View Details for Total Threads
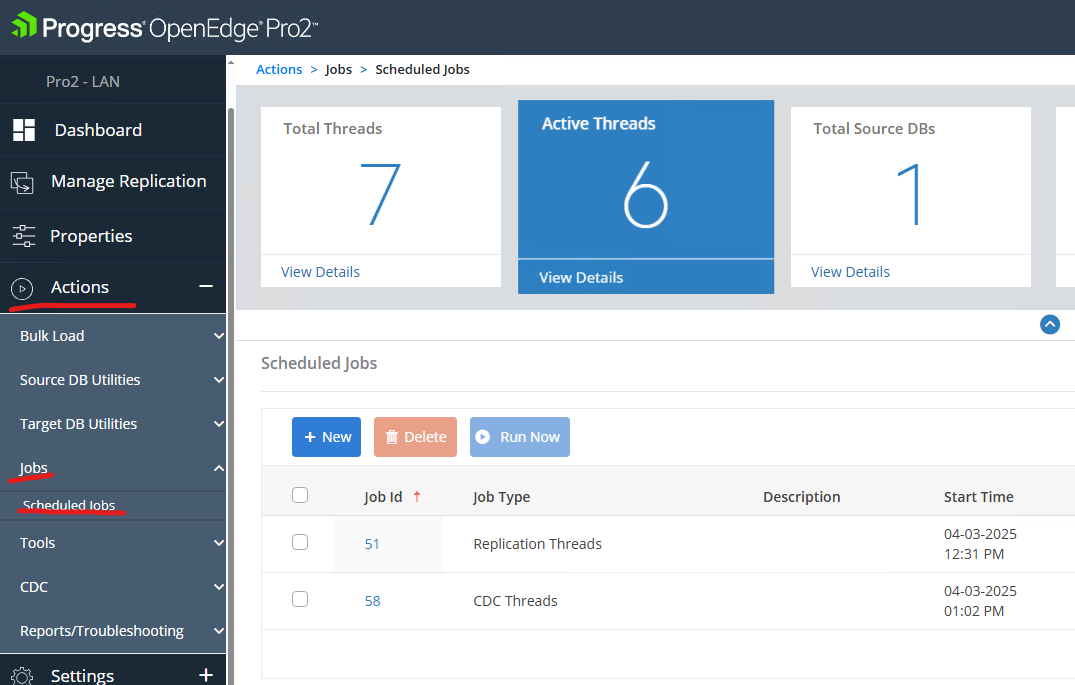The height and width of the screenshot is (685, 1075). (x=320, y=272)
